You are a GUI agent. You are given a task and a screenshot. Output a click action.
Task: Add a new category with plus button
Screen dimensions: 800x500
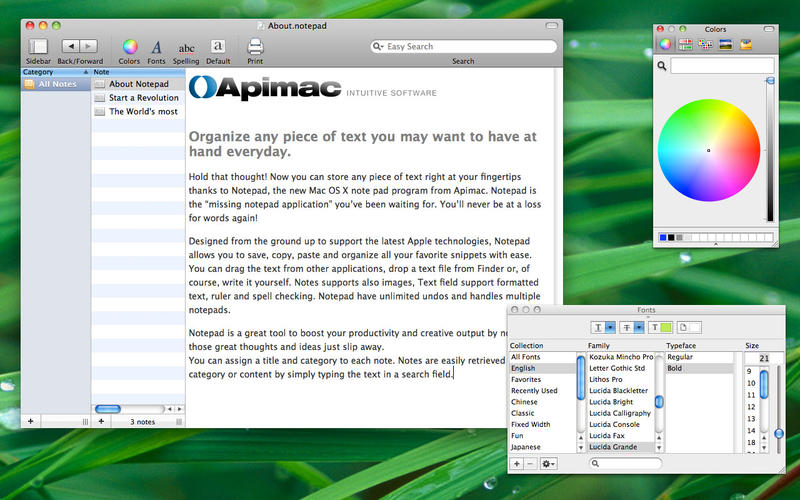tap(30, 422)
